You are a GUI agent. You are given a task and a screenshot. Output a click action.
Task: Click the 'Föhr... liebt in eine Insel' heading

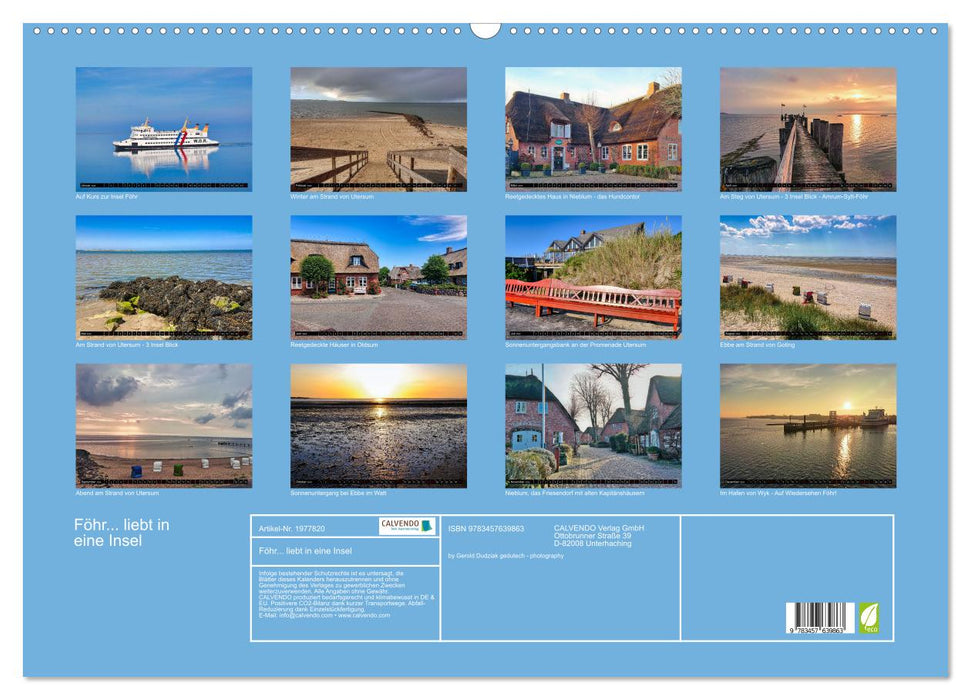point(122,532)
